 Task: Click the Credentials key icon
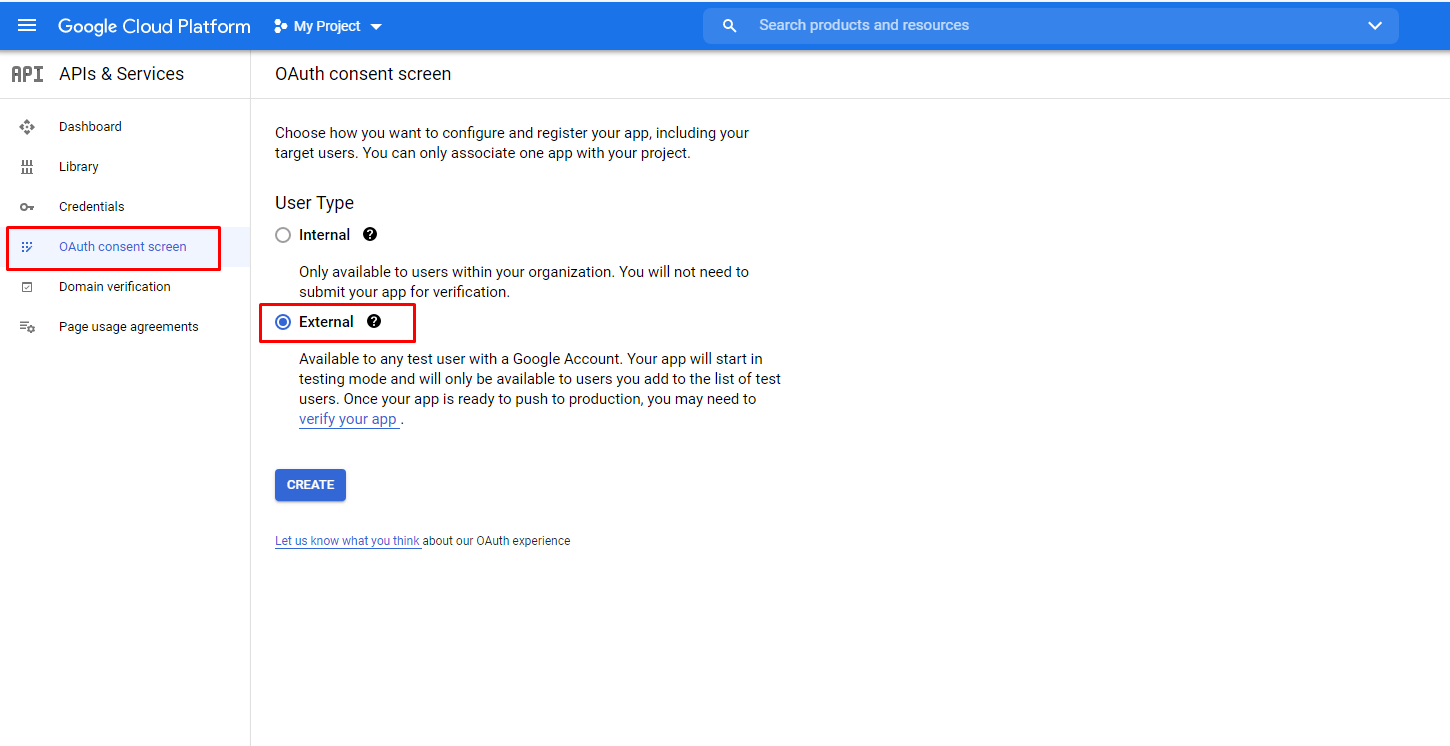point(27,207)
